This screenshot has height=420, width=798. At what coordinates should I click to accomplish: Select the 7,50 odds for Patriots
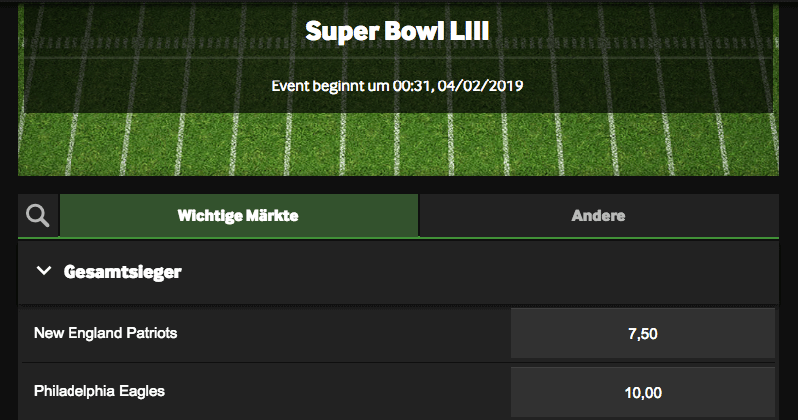coord(643,333)
